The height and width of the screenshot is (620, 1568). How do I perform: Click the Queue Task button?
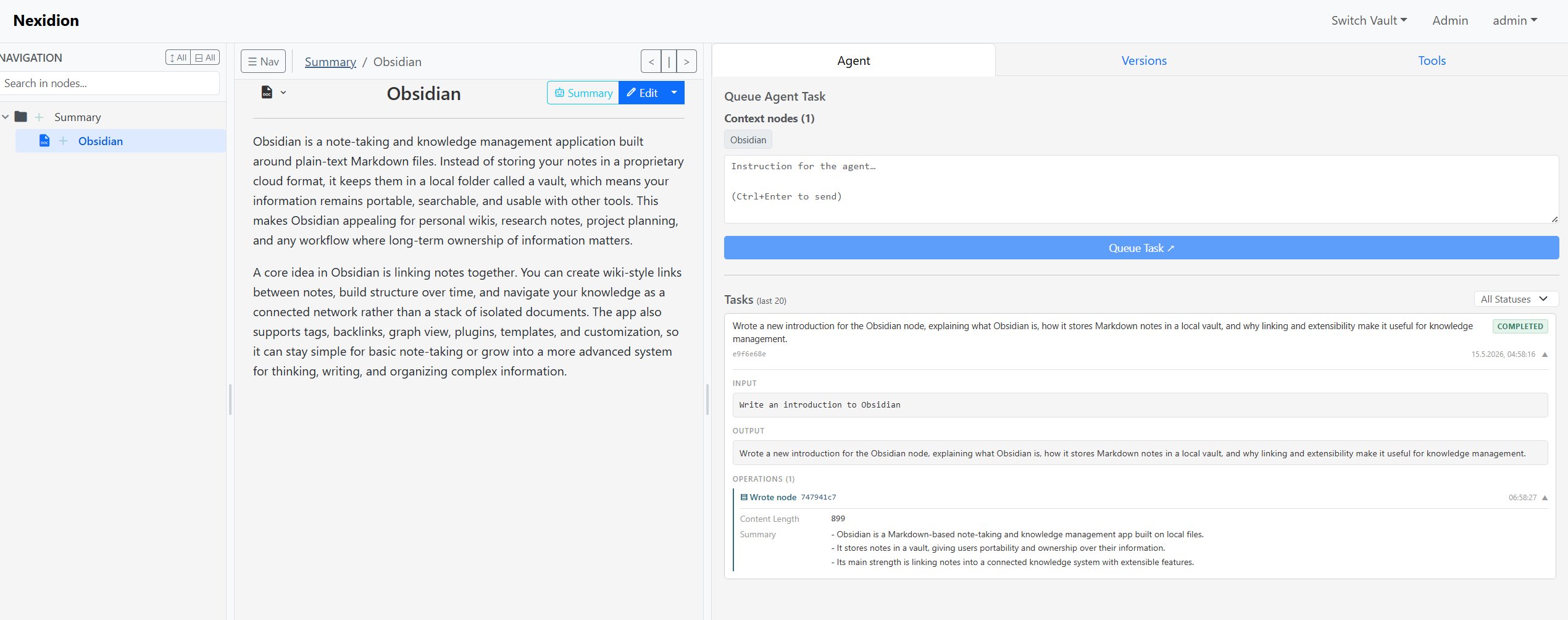coord(1141,248)
